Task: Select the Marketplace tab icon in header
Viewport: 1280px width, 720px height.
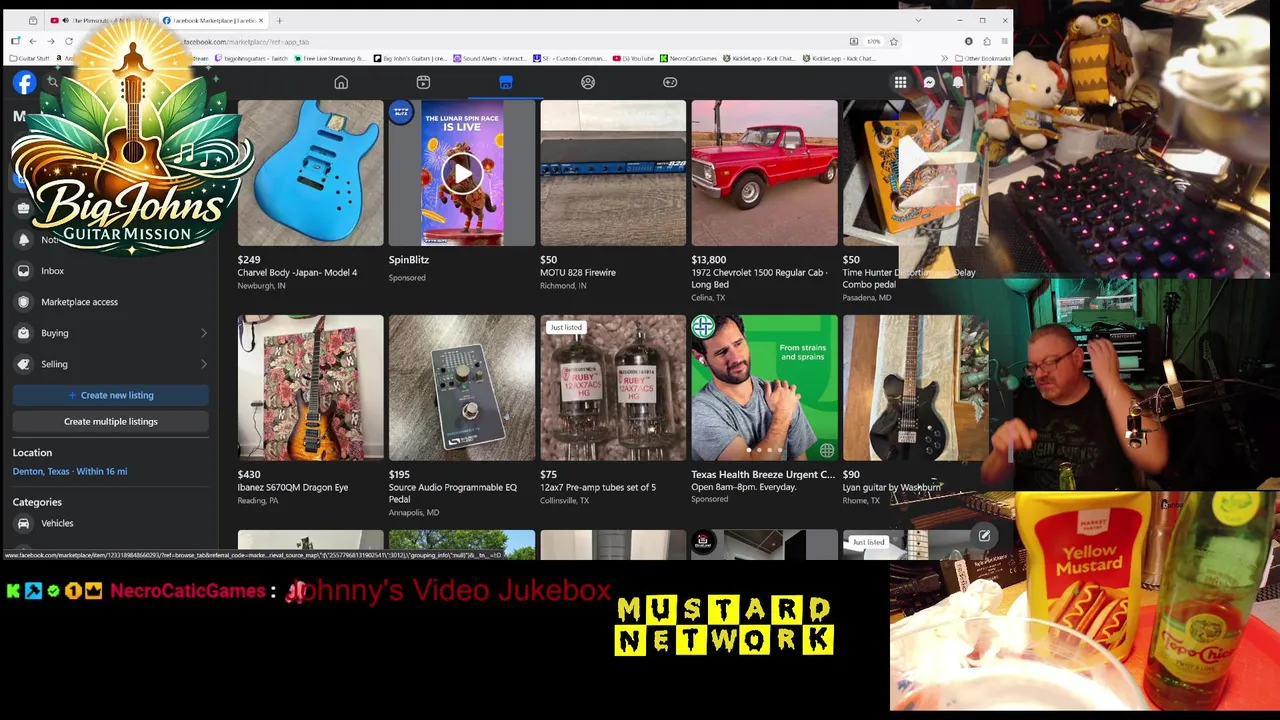Action: (x=505, y=82)
